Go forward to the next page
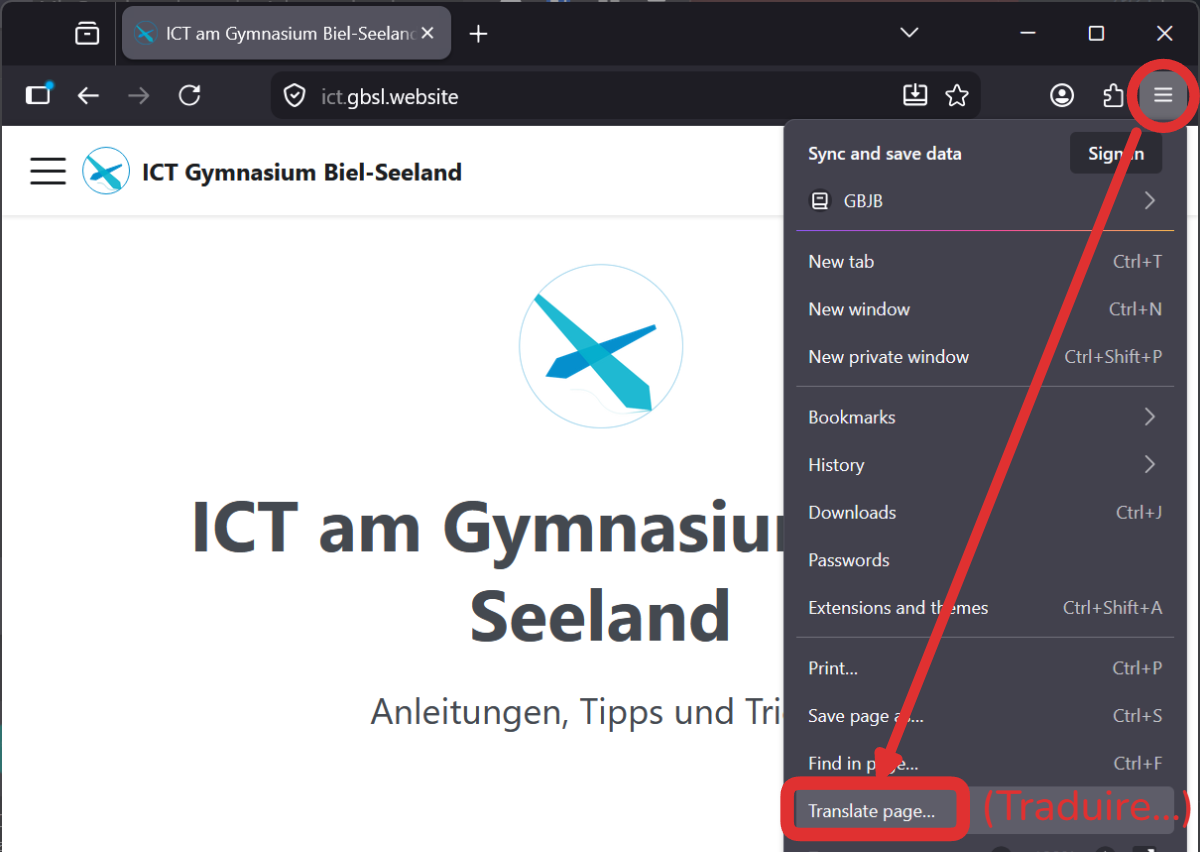 139,95
